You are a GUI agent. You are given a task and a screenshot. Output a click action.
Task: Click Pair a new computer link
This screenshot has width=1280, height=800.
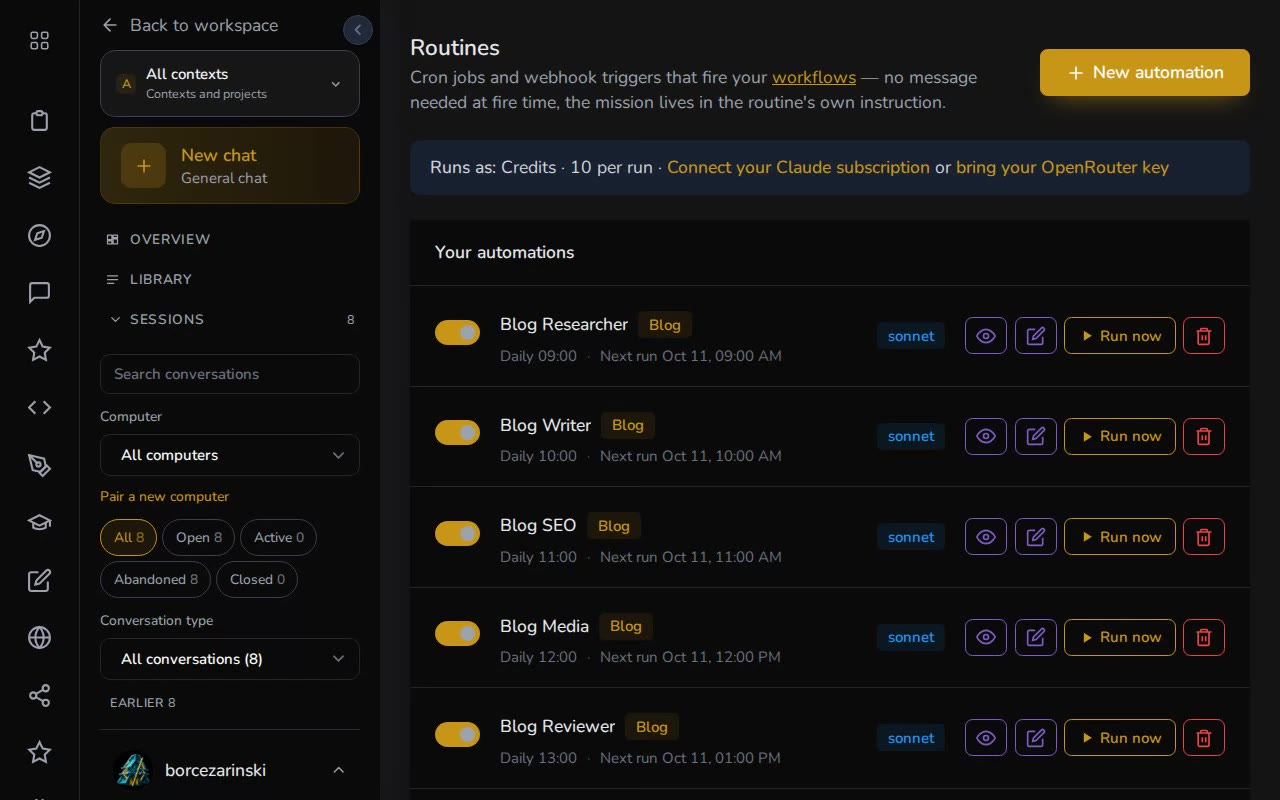165,496
